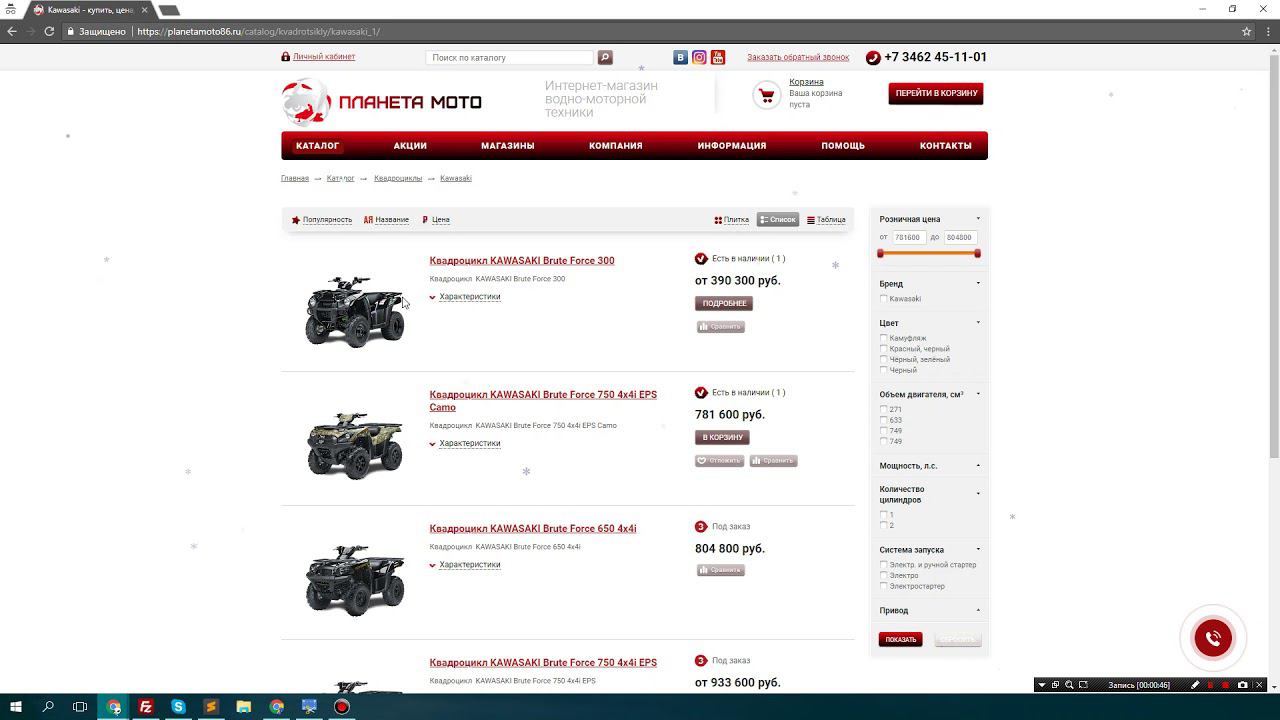Click the shopping cart icon

(x=766, y=95)
